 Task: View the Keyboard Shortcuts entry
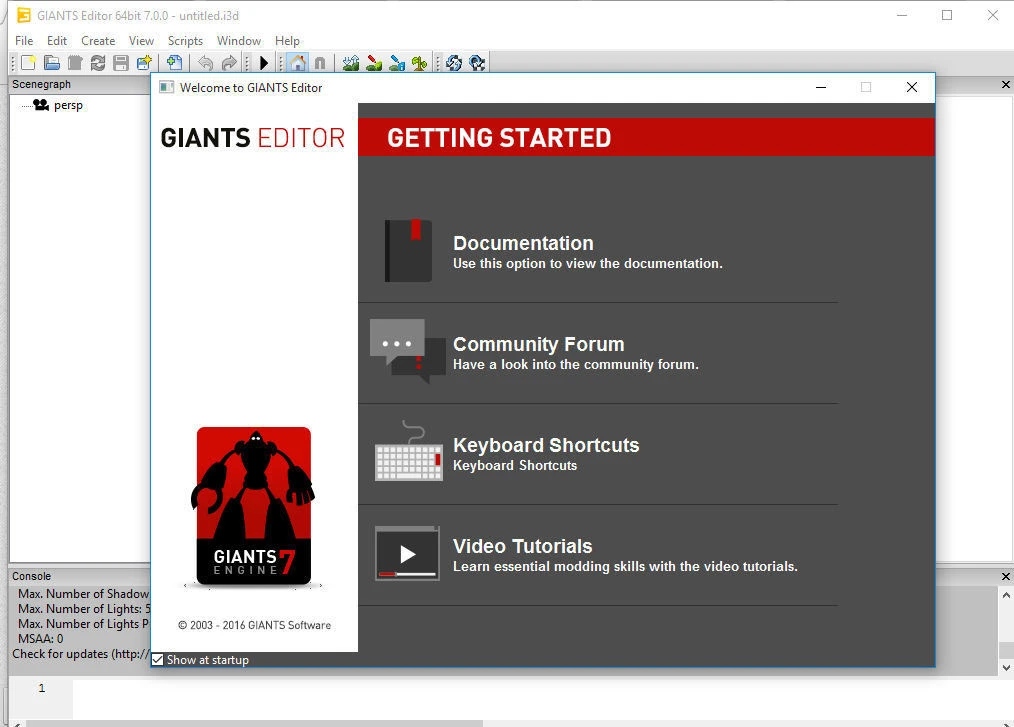pos(546,445)
